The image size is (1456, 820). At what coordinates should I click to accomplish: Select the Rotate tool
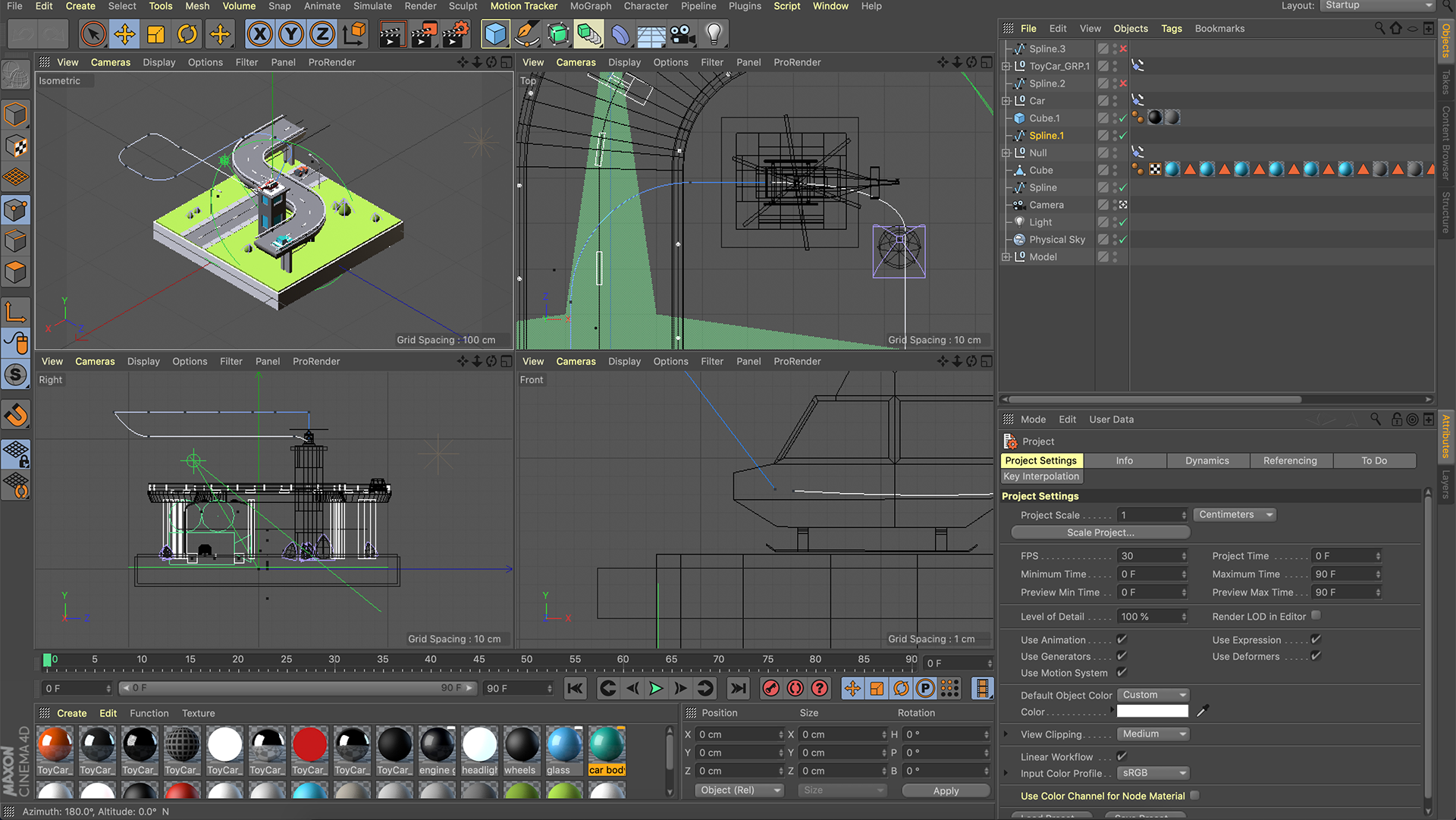[187, 34]
